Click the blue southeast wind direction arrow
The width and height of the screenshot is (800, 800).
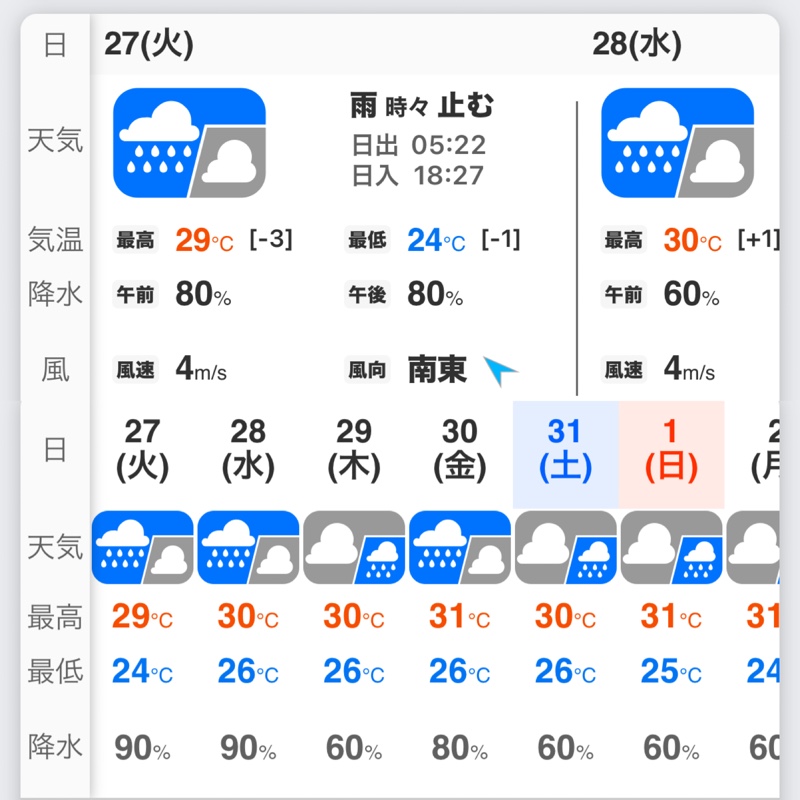coord(500,370)
